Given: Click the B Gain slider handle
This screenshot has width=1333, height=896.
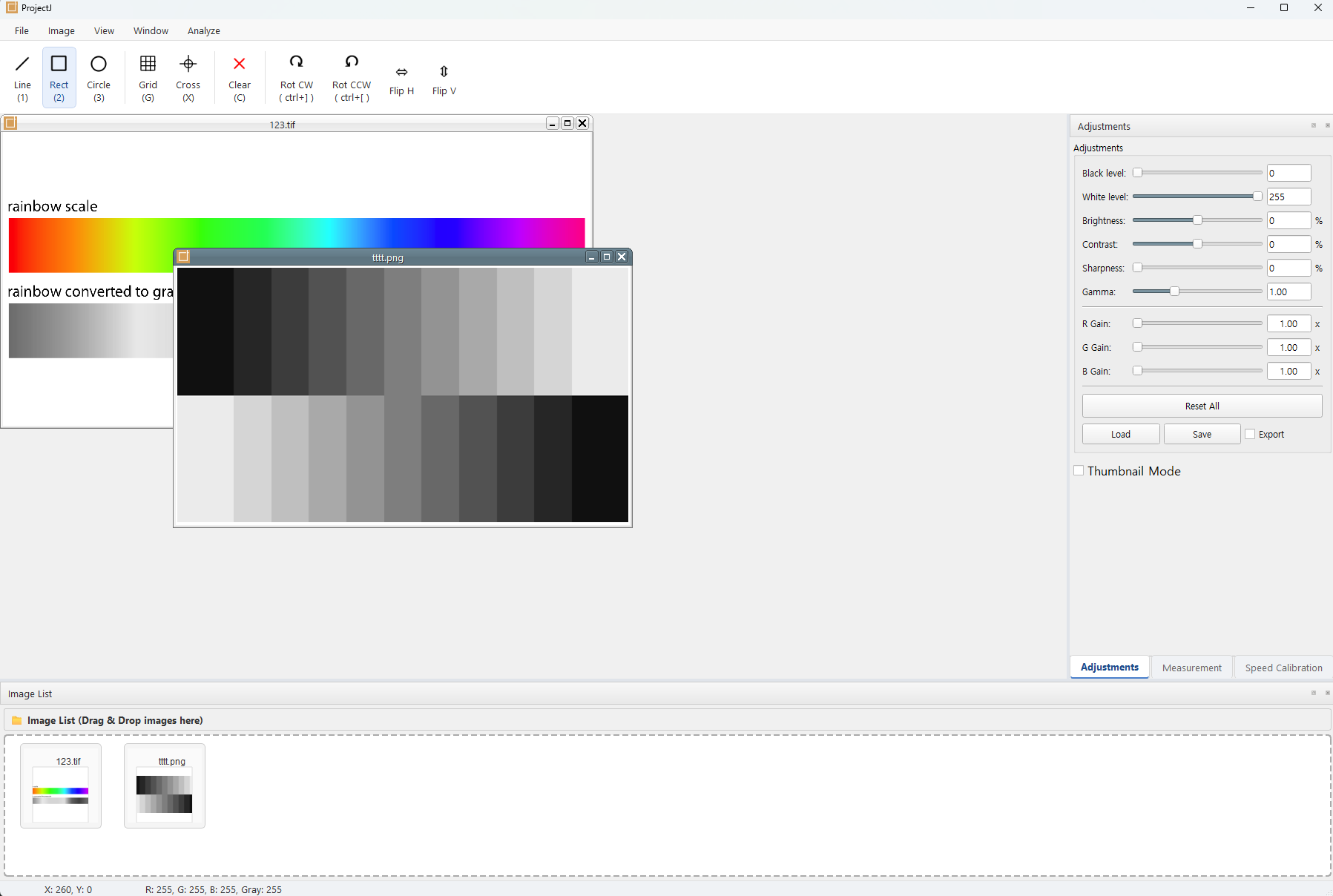Looking at the screenshot, I should click(1137, 371).
